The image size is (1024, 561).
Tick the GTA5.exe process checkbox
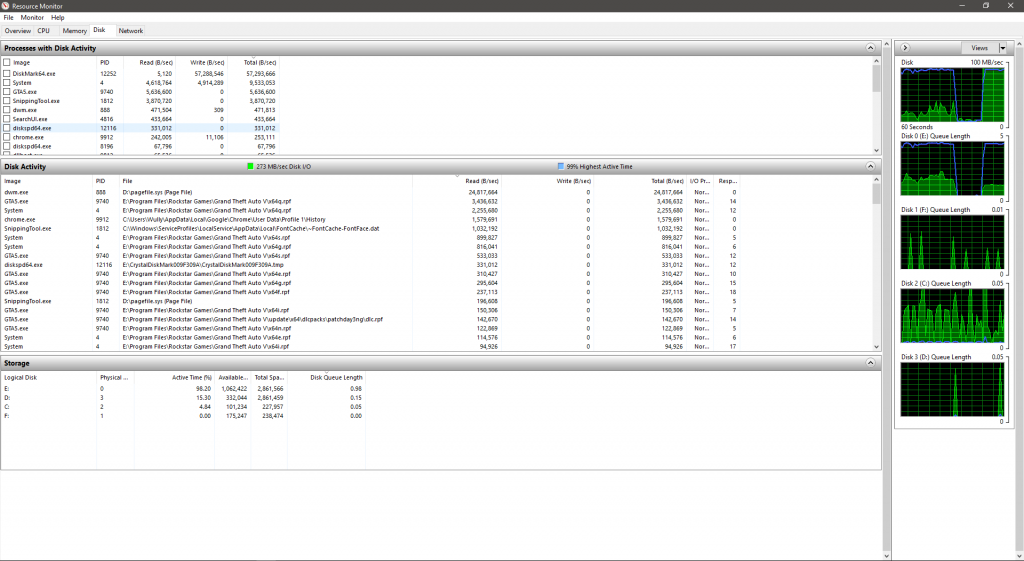pos(7,91)
